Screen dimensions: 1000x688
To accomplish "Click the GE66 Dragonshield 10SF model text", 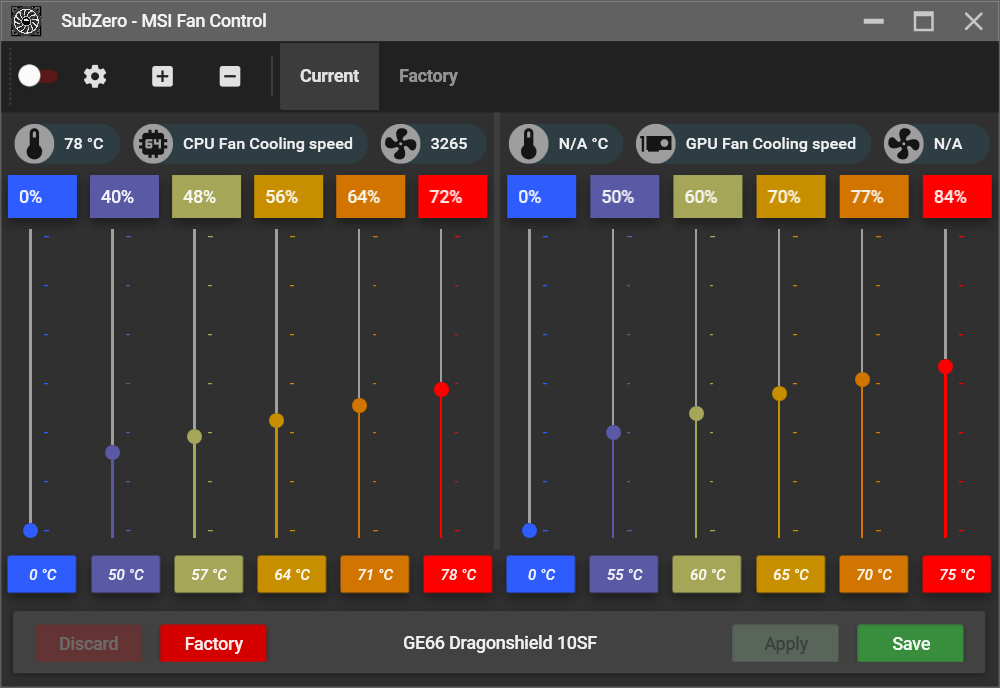I will coord(500,643).
